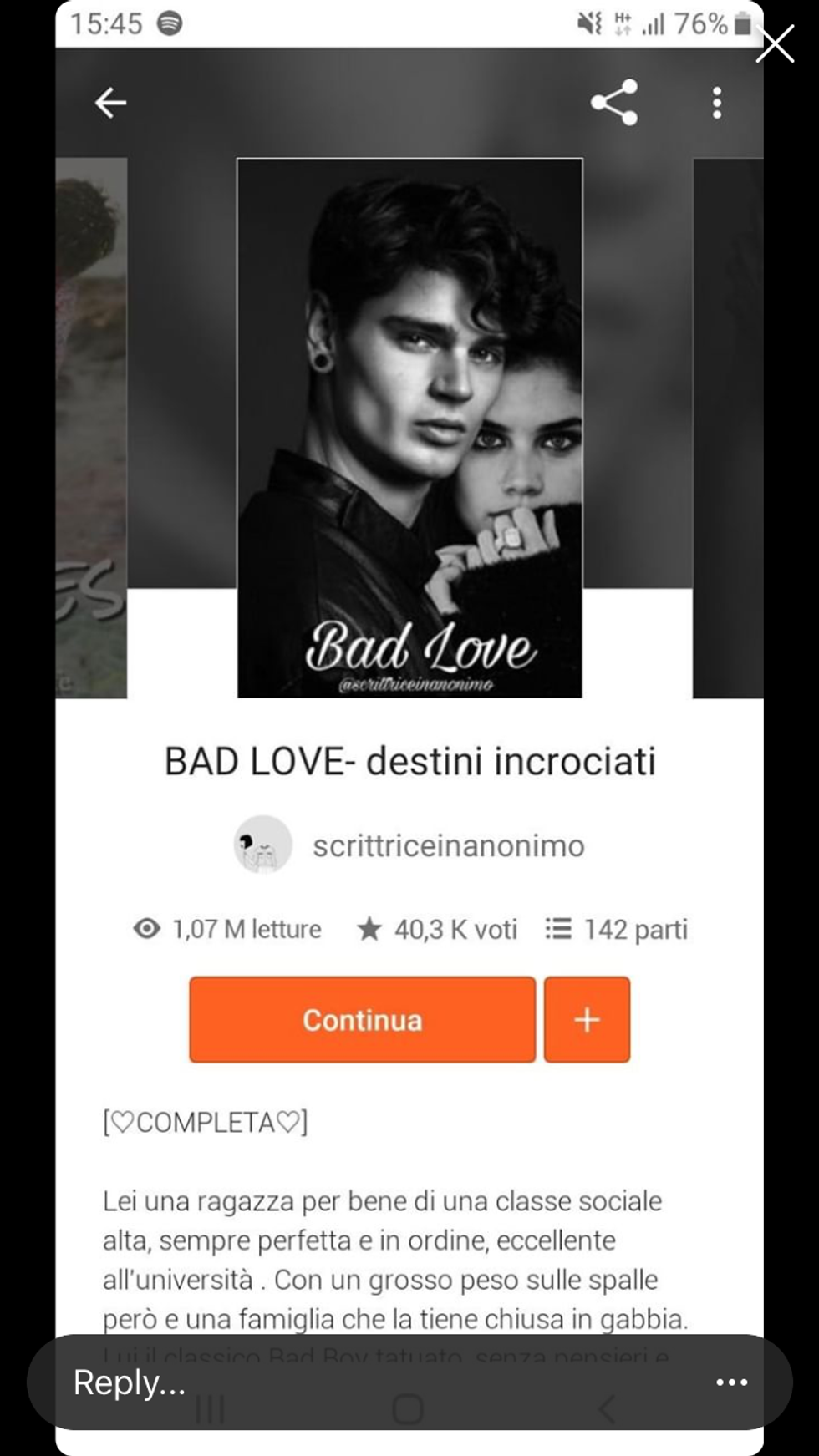Tap the star icon for voti
This screenshot has height=1456, width=819.
tap(369, 928)
